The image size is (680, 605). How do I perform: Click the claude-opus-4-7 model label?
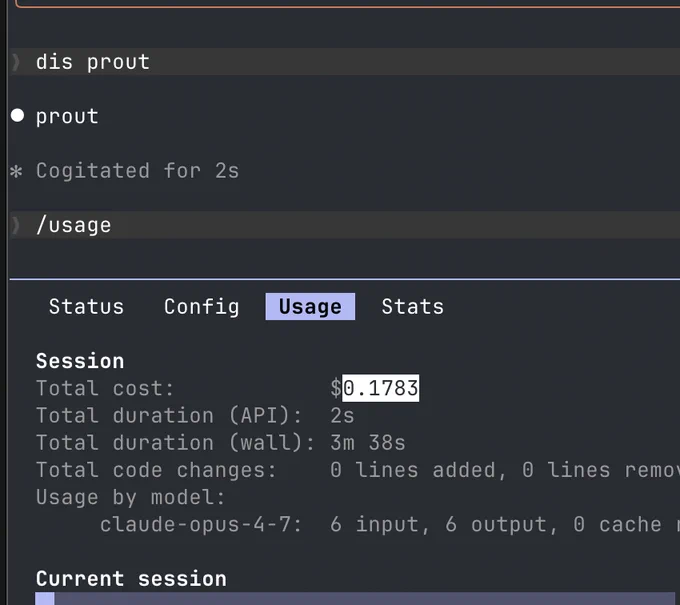pos(200,524)
